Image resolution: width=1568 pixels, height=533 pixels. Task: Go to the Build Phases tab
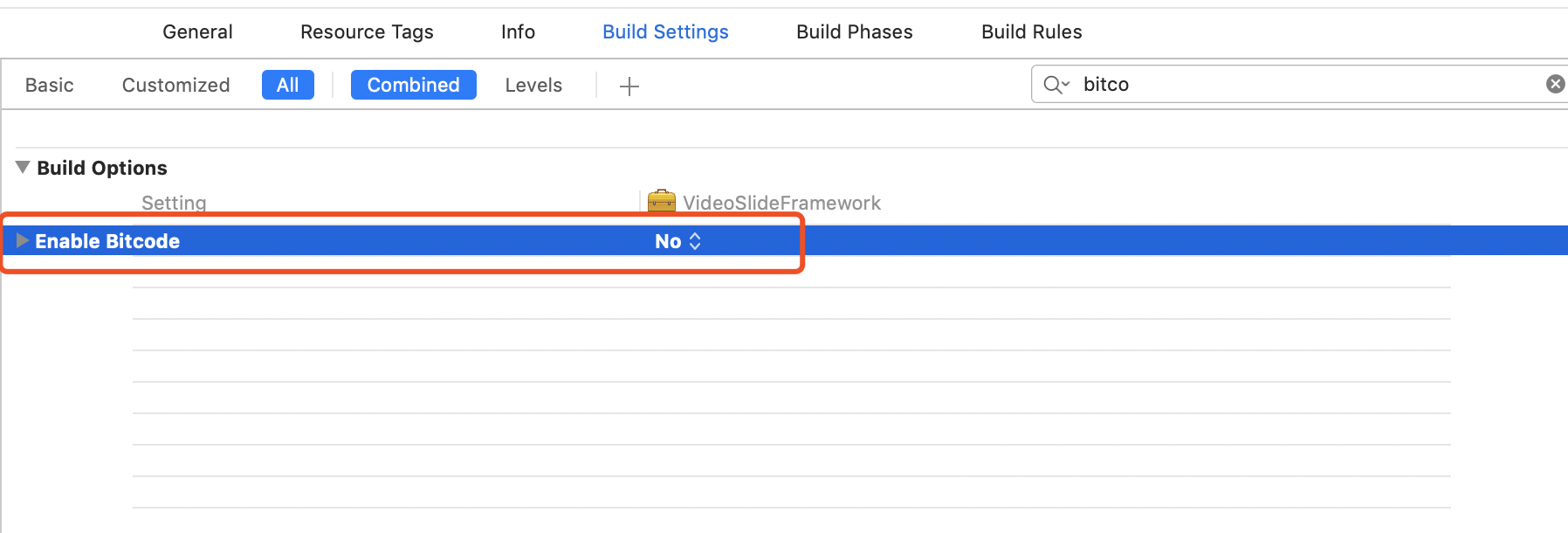[854, 31]
